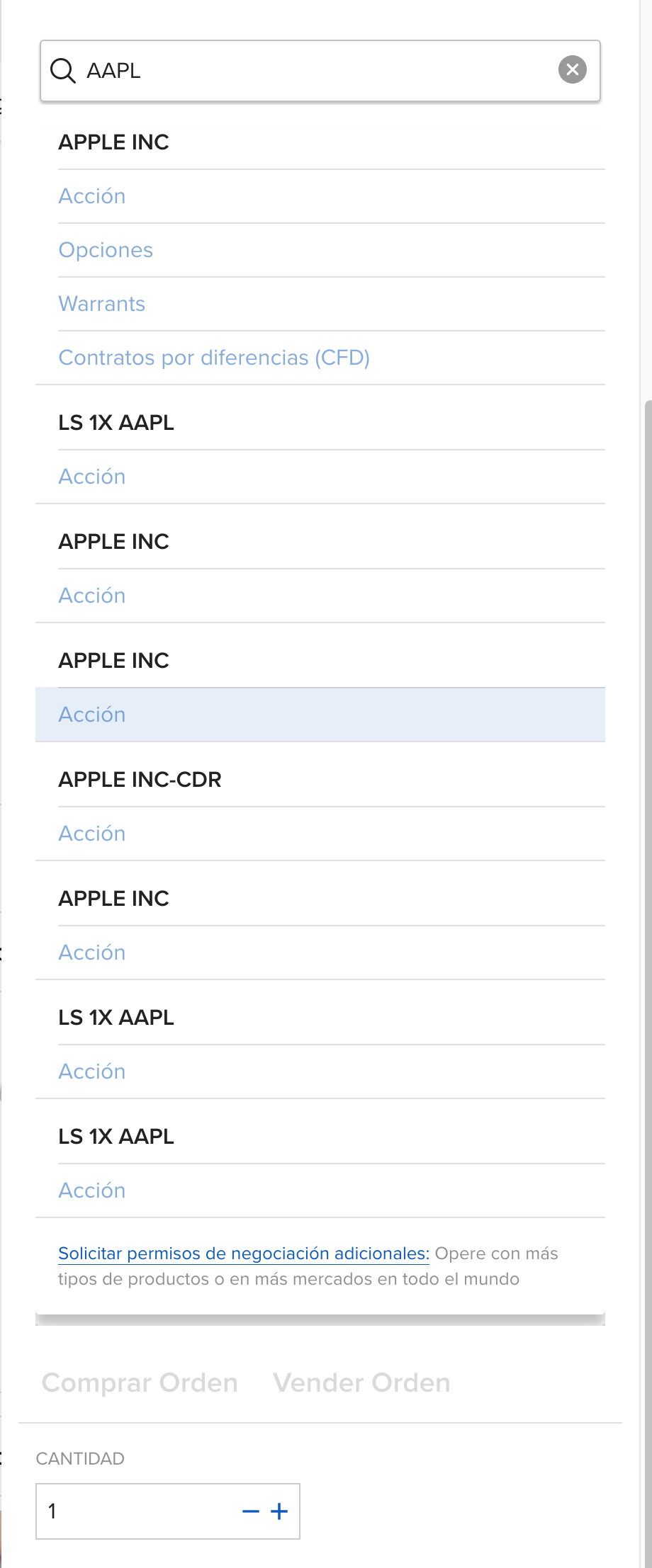The image size is (652, 1568).
Task: Decrease quantity with minus icon
Action: pyautogui.click(x=251, y=1511)
